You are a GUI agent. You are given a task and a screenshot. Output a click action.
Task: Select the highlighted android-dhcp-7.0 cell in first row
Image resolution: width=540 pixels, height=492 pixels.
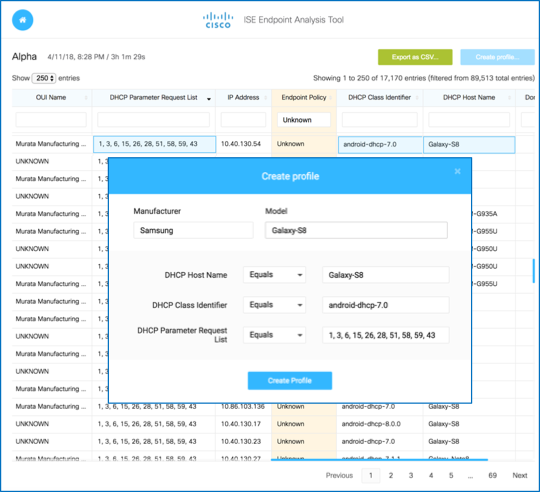pyautogui.click(x=380, y=145)
